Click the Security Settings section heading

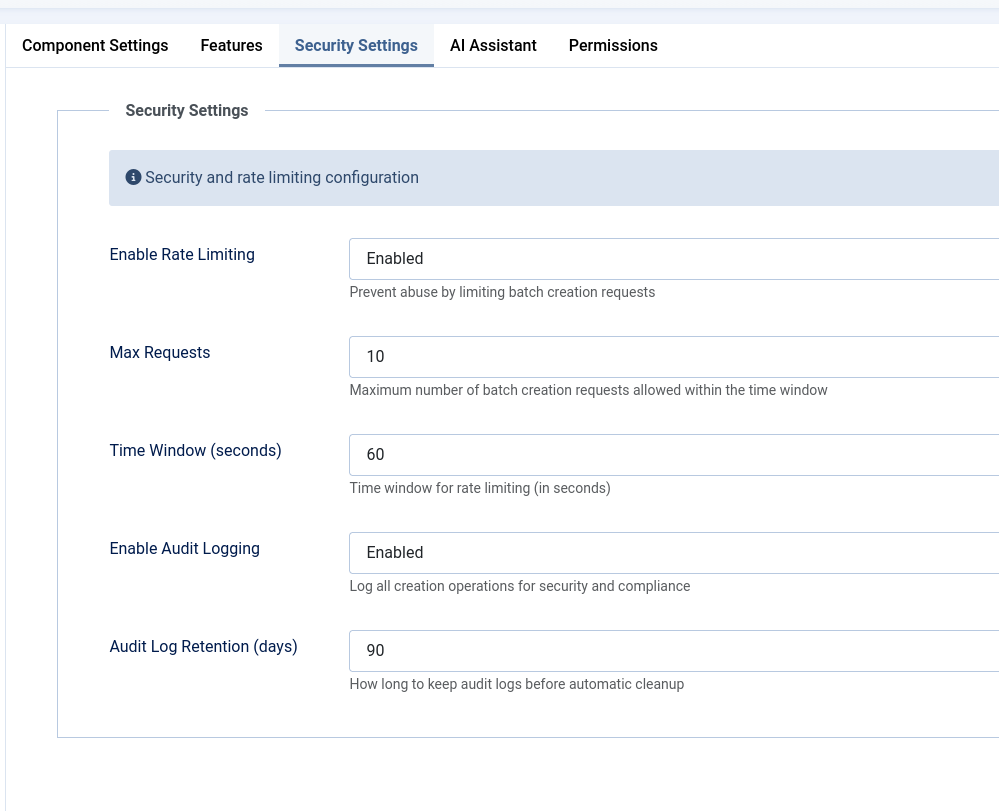(x=186, y=110)
